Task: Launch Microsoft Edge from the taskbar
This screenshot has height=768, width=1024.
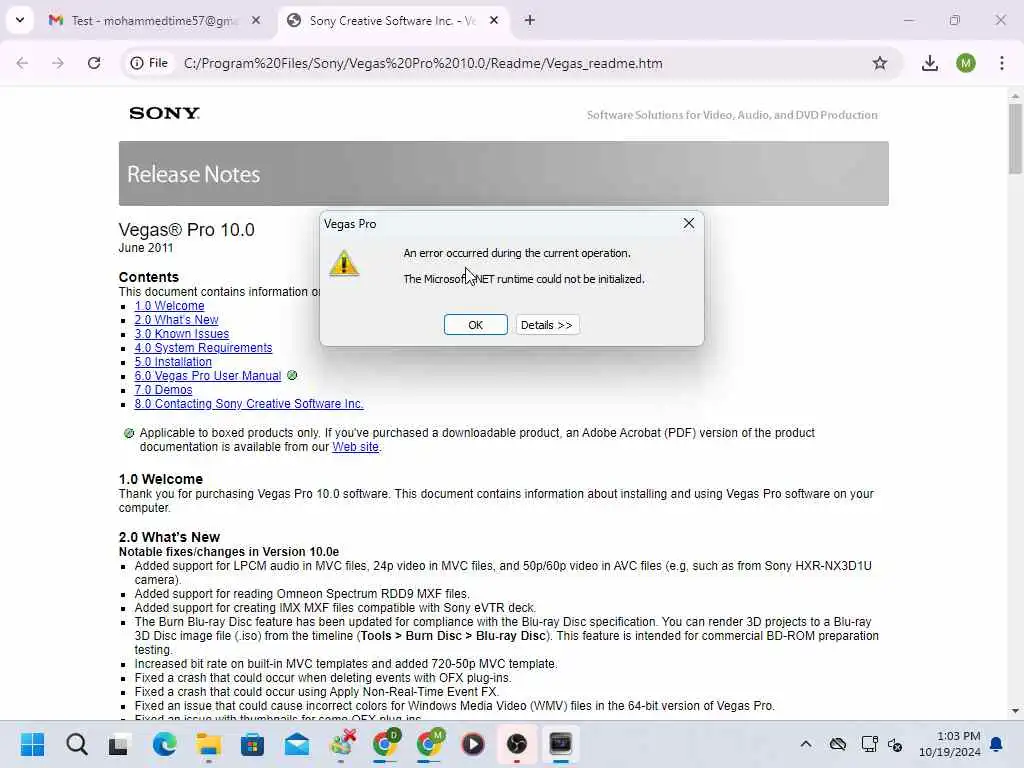Action: pos(165,744)
